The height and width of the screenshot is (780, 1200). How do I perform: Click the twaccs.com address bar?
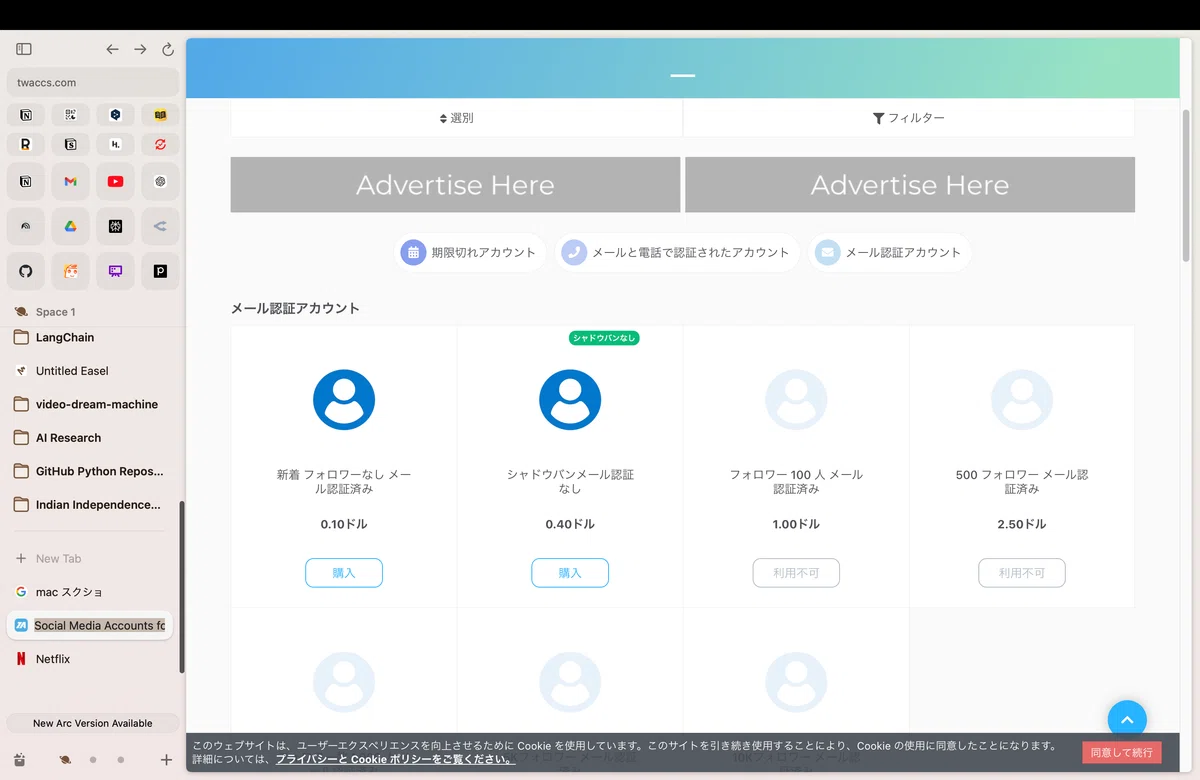pyautogui.click(x=93, y=83)
